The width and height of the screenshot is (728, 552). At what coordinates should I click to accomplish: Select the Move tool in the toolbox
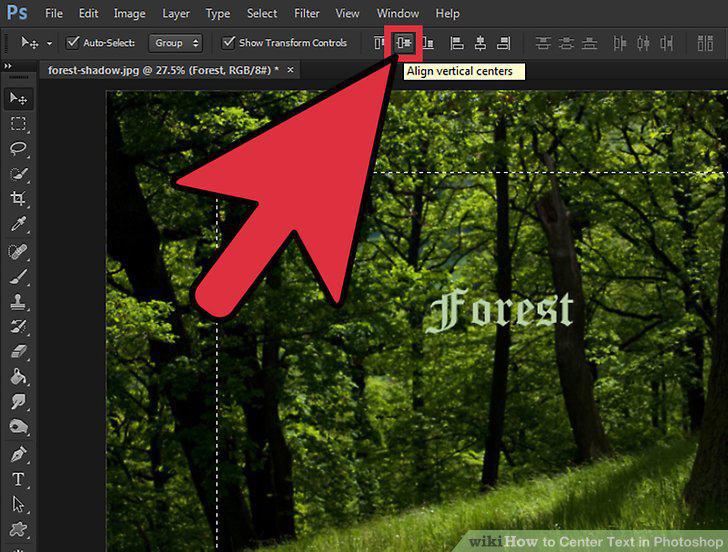point(19,98)
